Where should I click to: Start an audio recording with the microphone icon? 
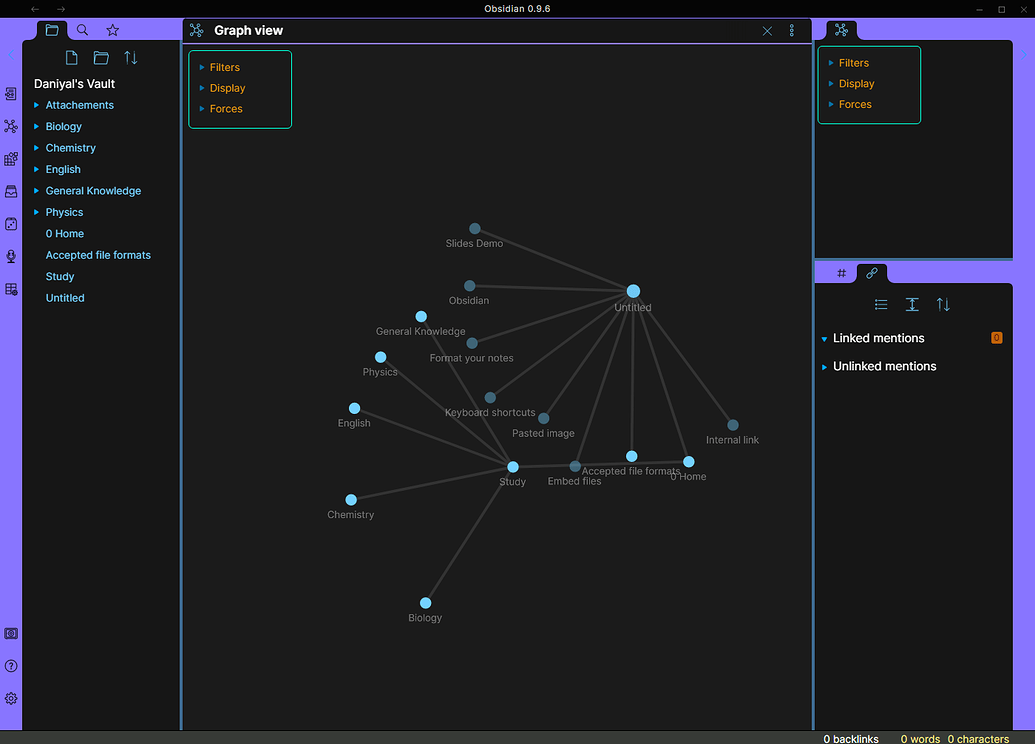(11, 256)
